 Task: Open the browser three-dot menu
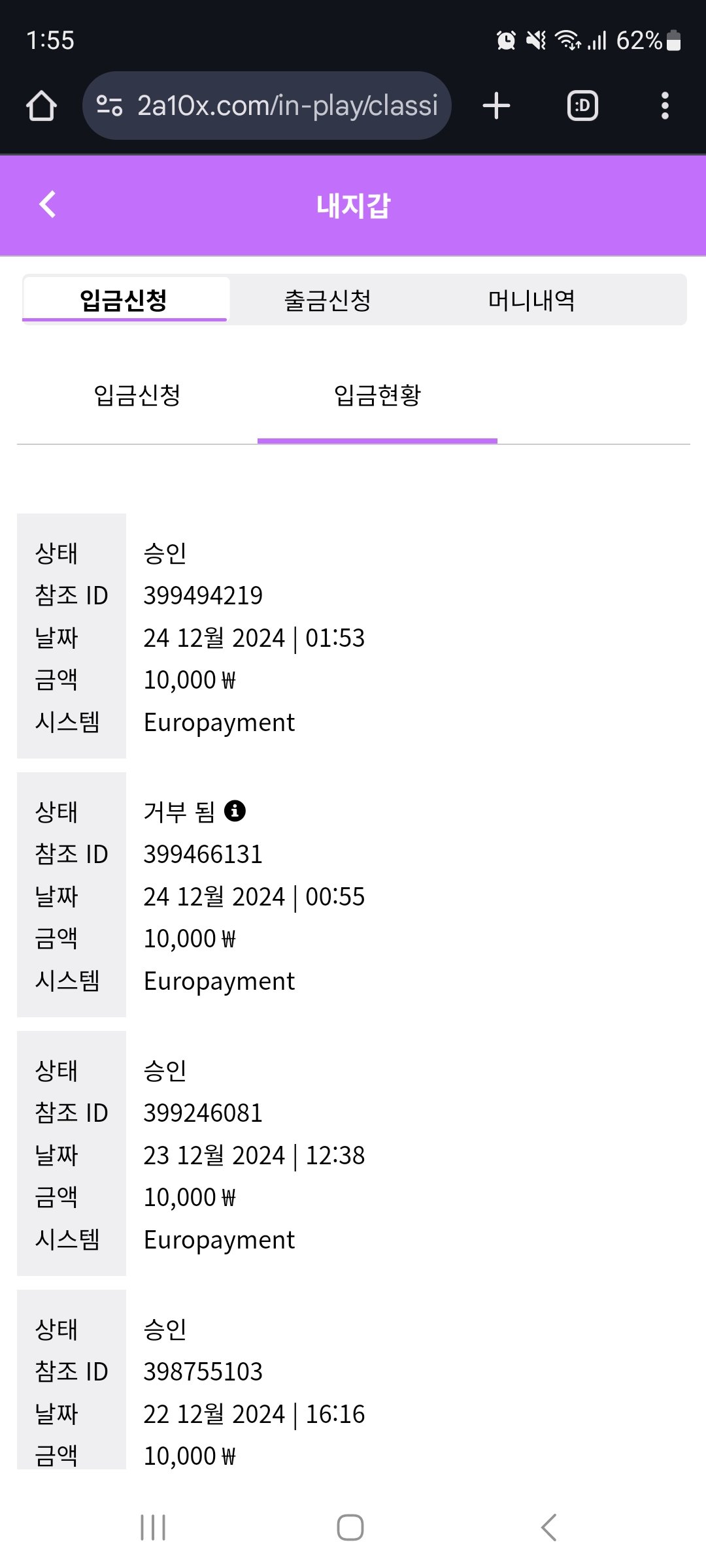click(x=665, y=106)
